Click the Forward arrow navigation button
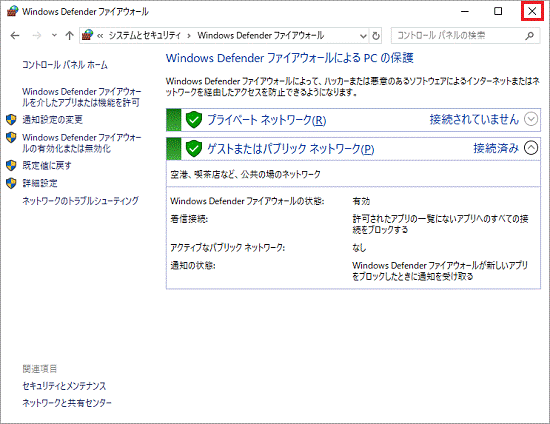This screenshot has width=550, height=424. pos(37,35)
